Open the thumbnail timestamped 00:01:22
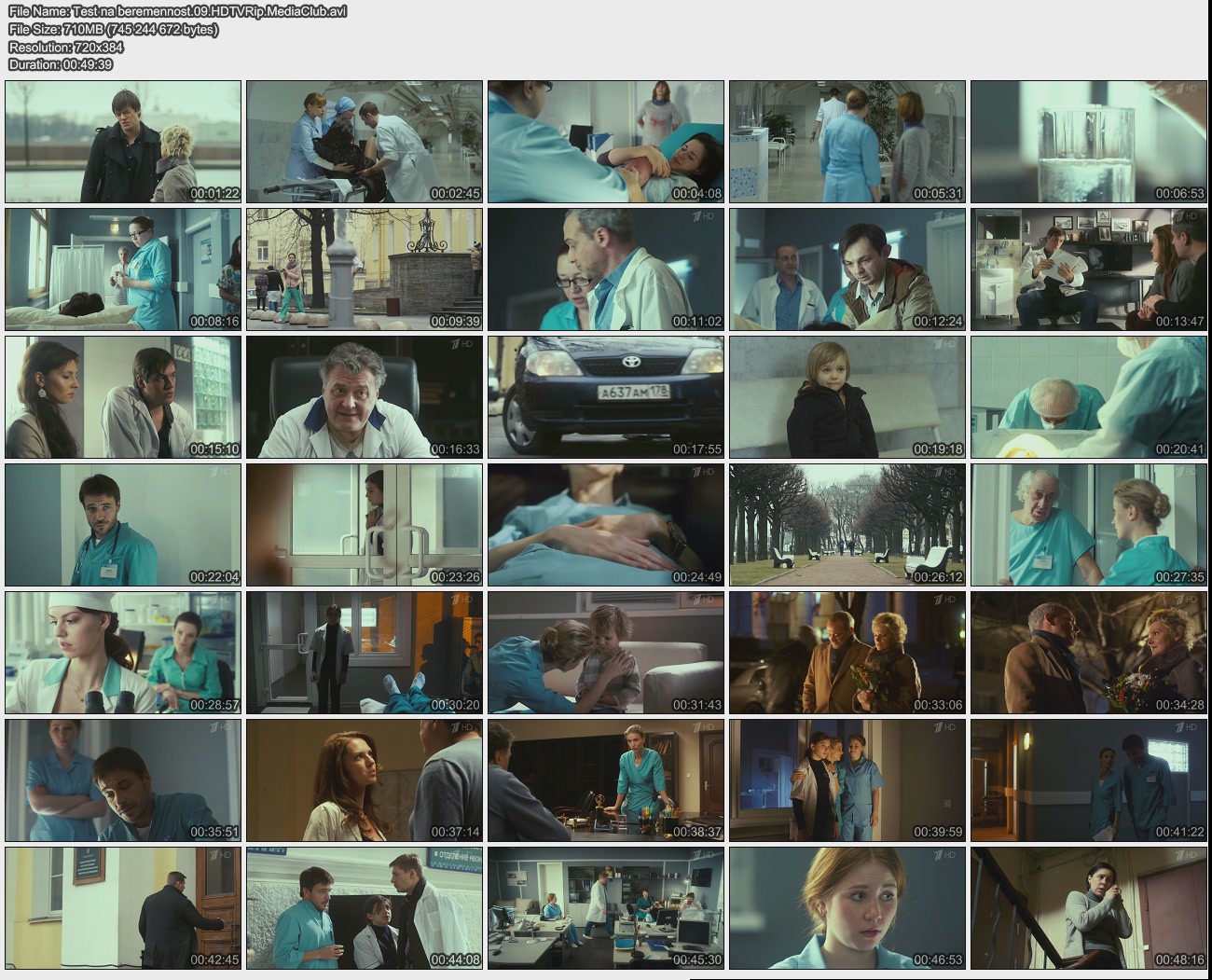The image size is (1212, 980). (123, 142)
